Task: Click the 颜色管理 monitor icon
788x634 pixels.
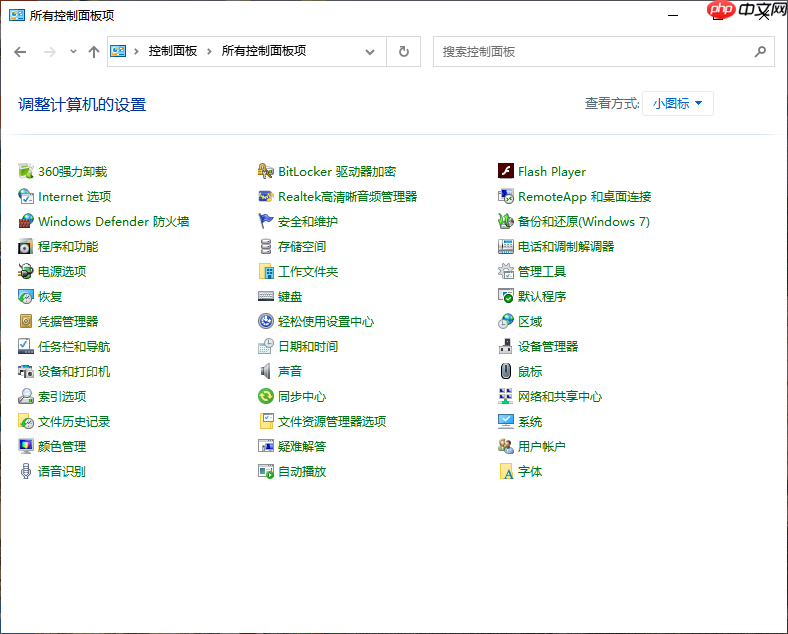Action: coord(26,446)
